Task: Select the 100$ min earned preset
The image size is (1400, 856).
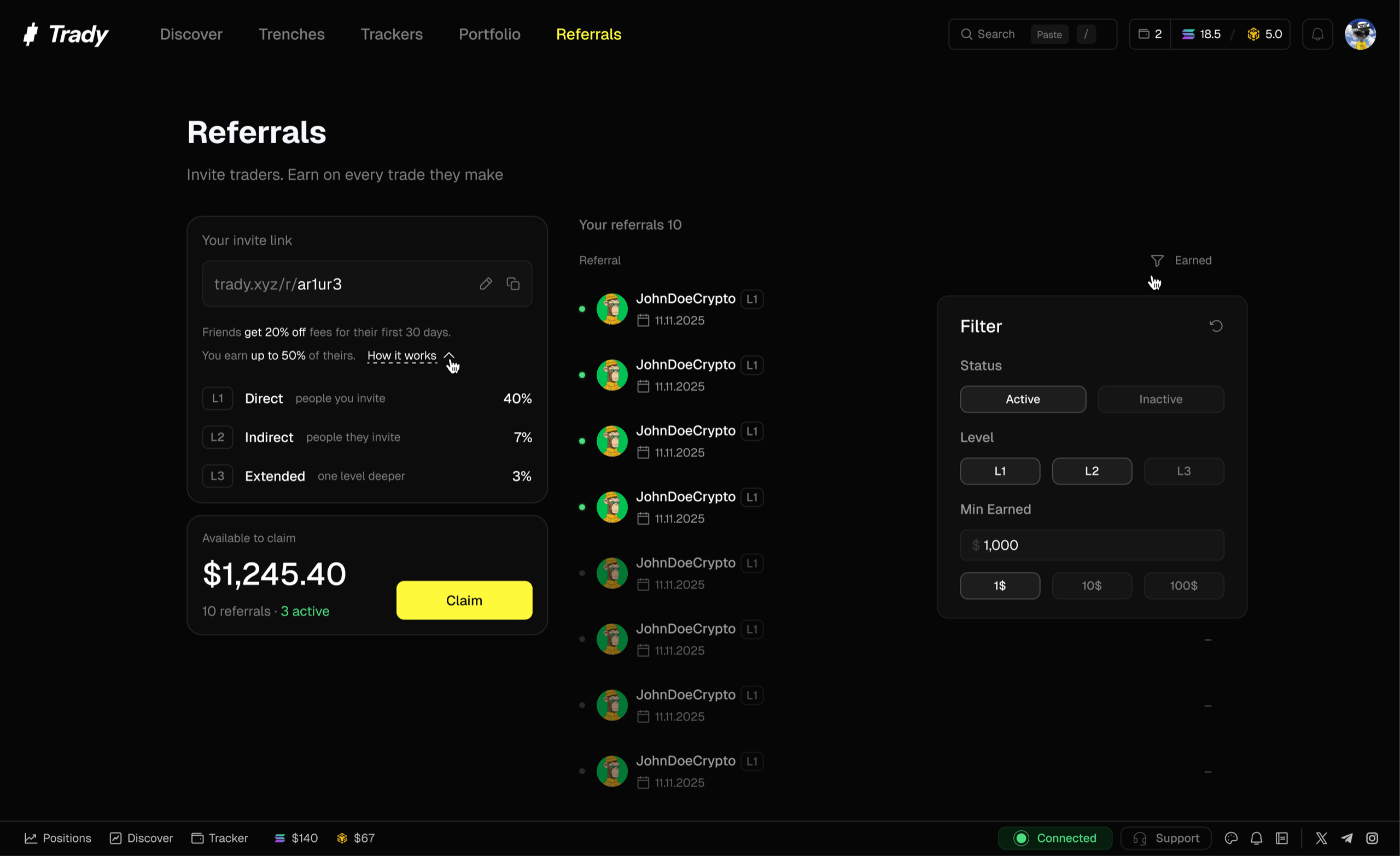Action: 1183,585
